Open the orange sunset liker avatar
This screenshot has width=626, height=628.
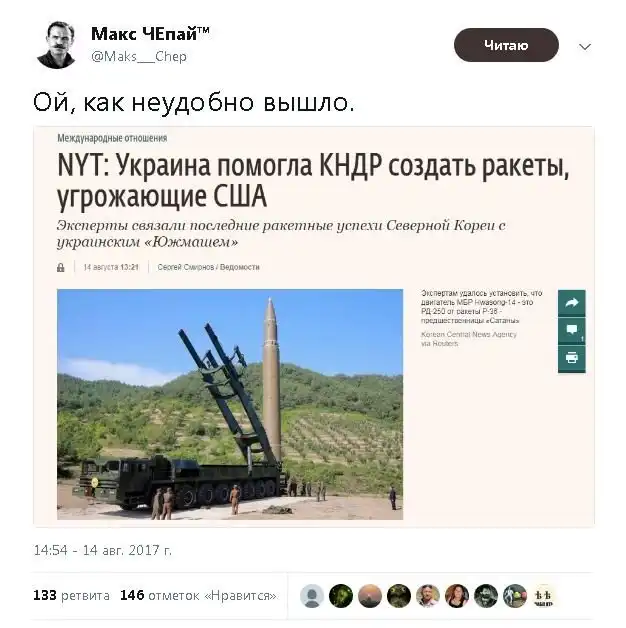(370, 596)
